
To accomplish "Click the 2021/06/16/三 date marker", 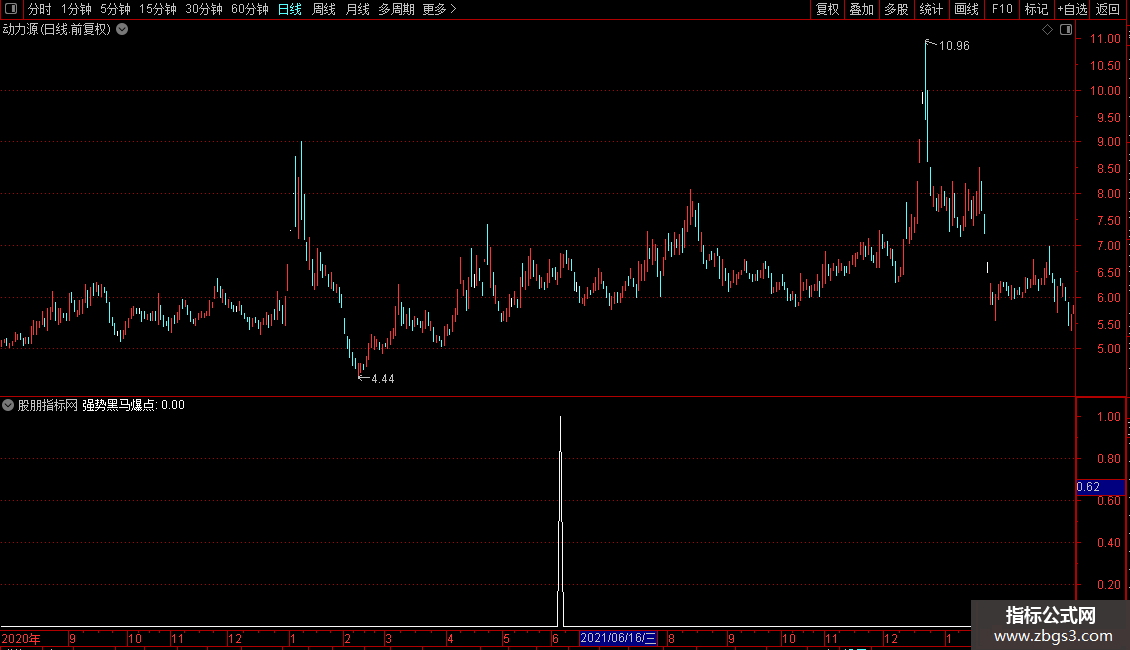I will click(x=618, y=638).
